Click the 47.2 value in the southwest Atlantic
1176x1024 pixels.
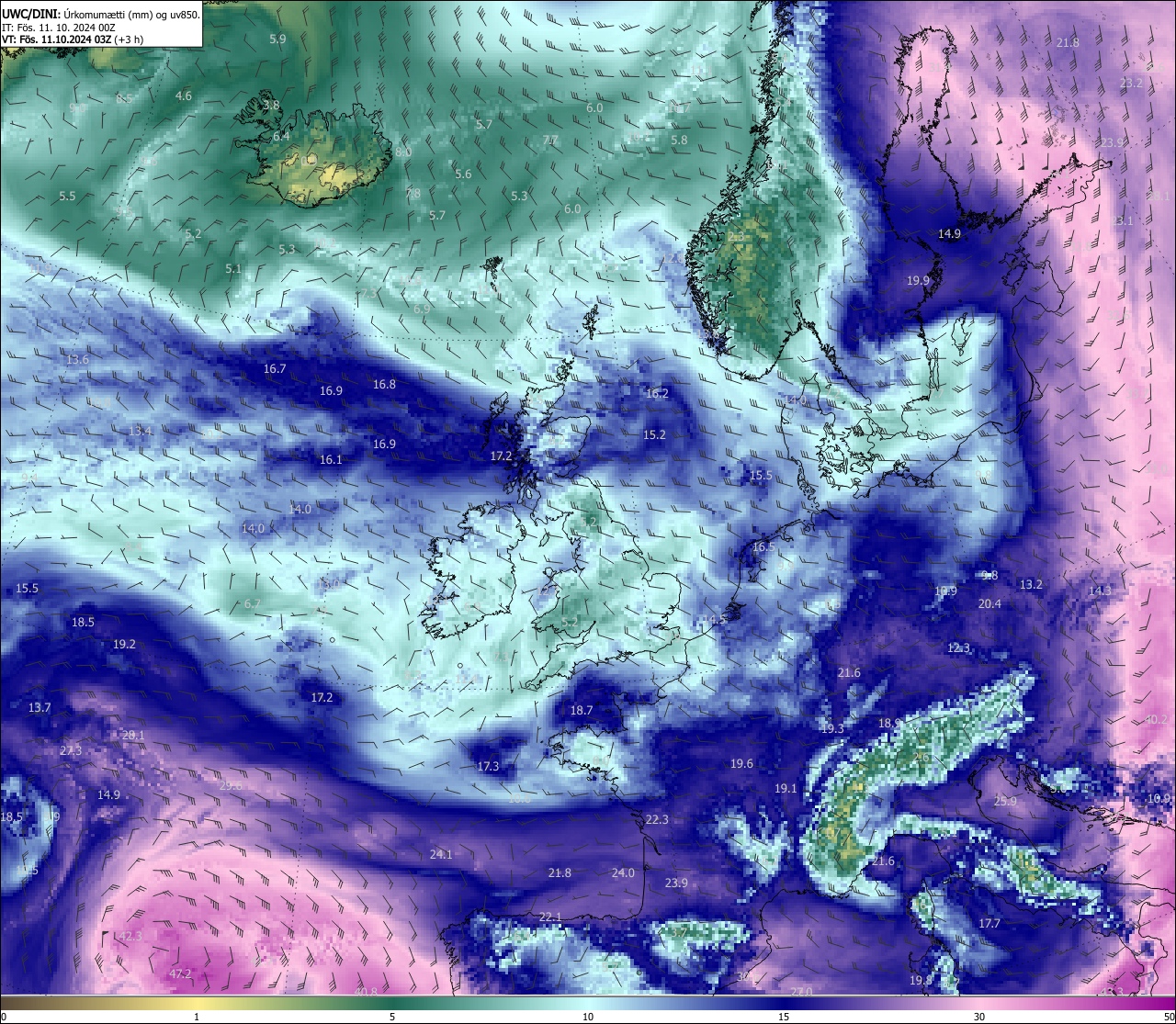[x=181, y=973]
